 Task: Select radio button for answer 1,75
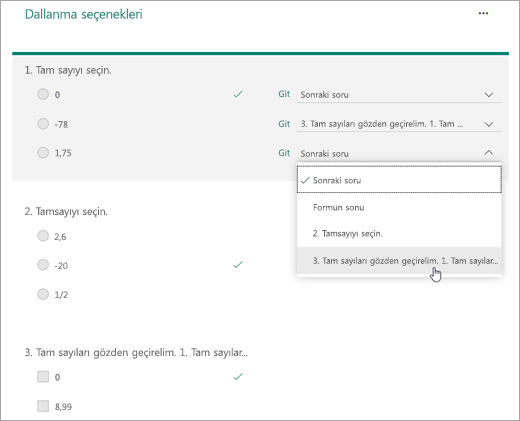tap(43, 152)
